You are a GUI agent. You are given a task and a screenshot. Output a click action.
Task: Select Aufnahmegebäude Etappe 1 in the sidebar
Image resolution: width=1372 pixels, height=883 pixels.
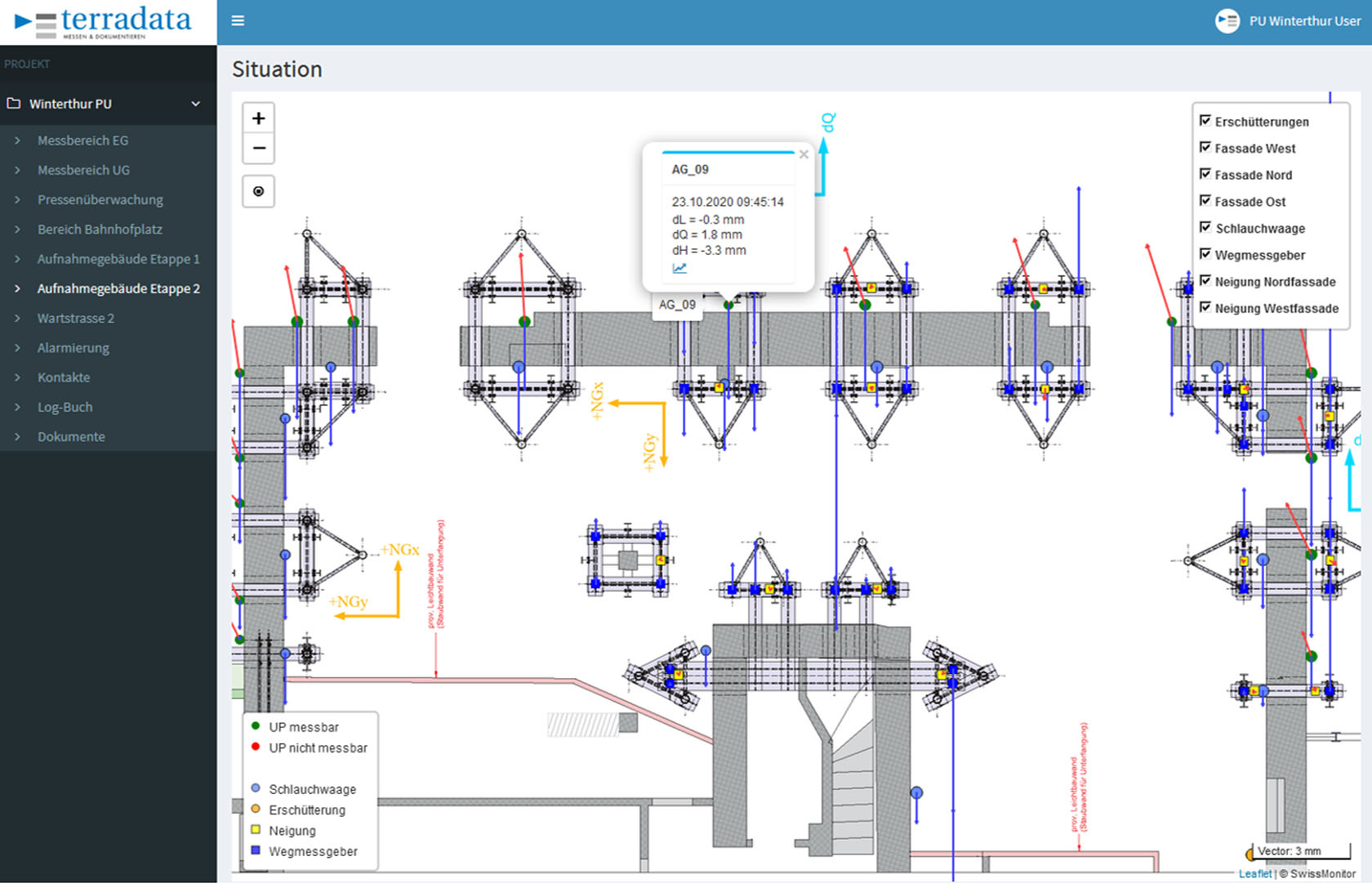118,259
